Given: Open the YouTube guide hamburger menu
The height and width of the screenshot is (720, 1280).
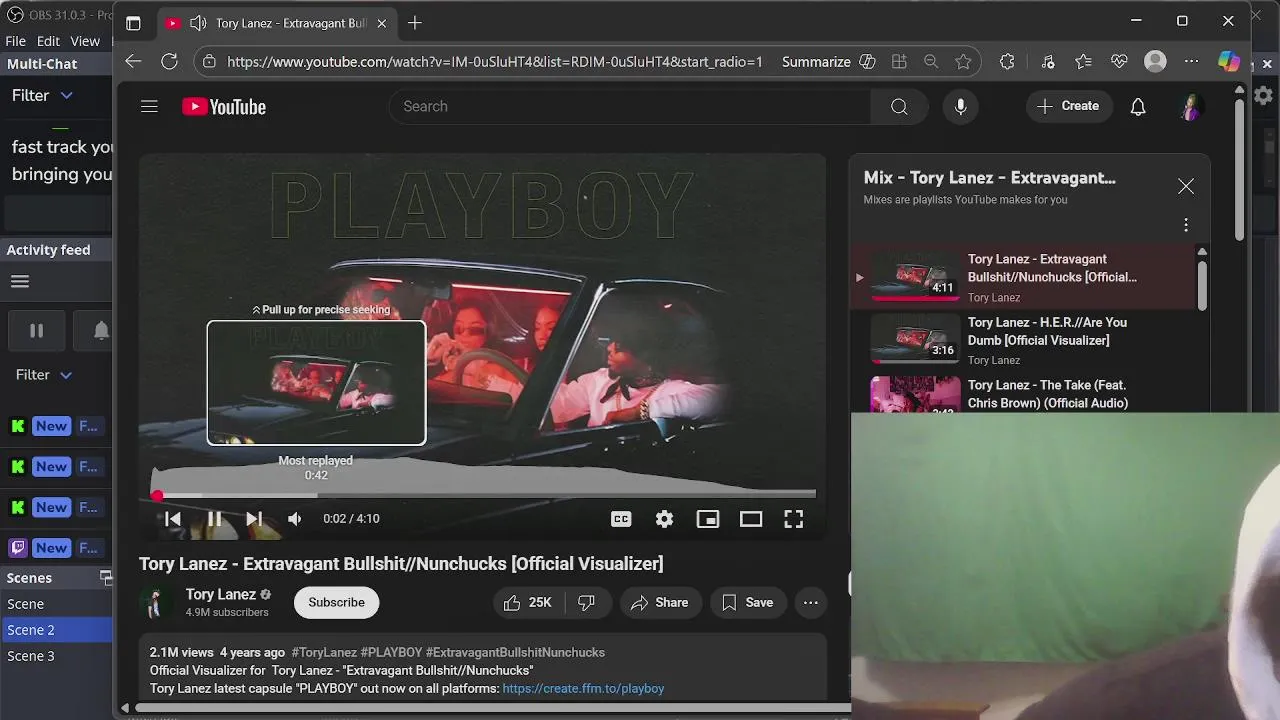Looking at the screenshot, I should [149, 106].
